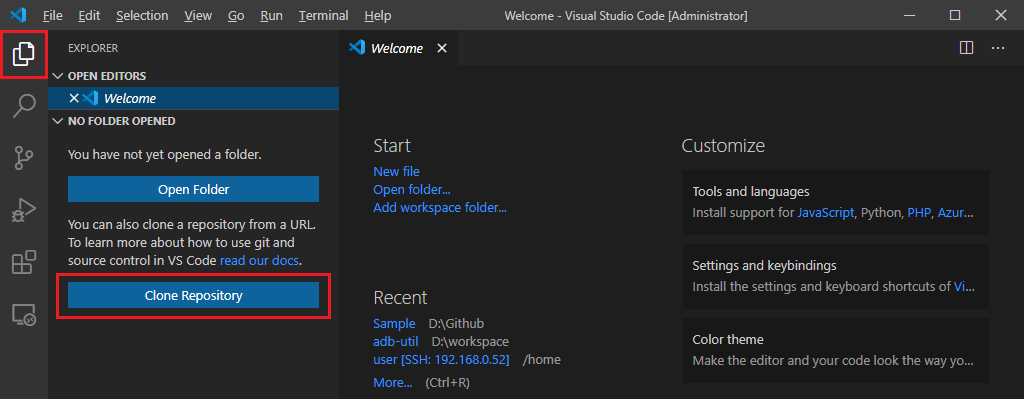Click the VS Code logo in title bar
The width and height of the screenshot is (1024, 399).
click(x=18, y=15)
